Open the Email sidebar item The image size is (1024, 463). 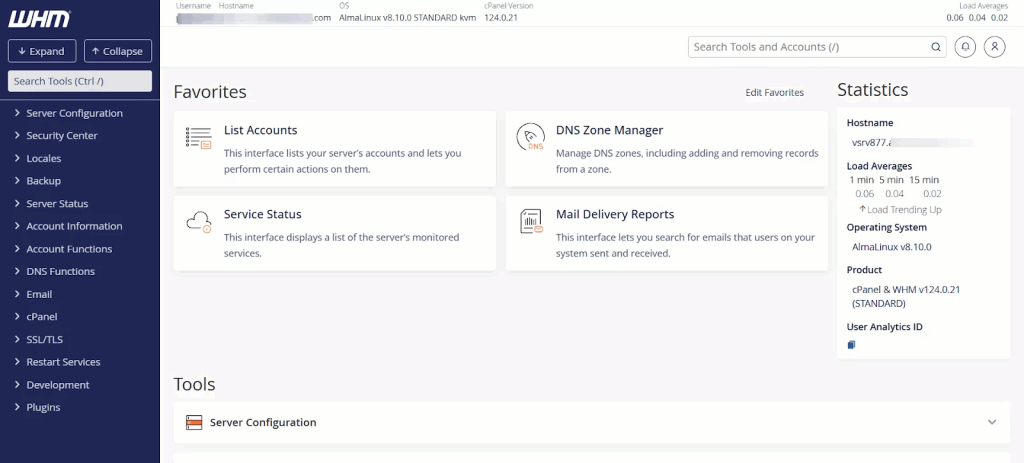[39, 294]
